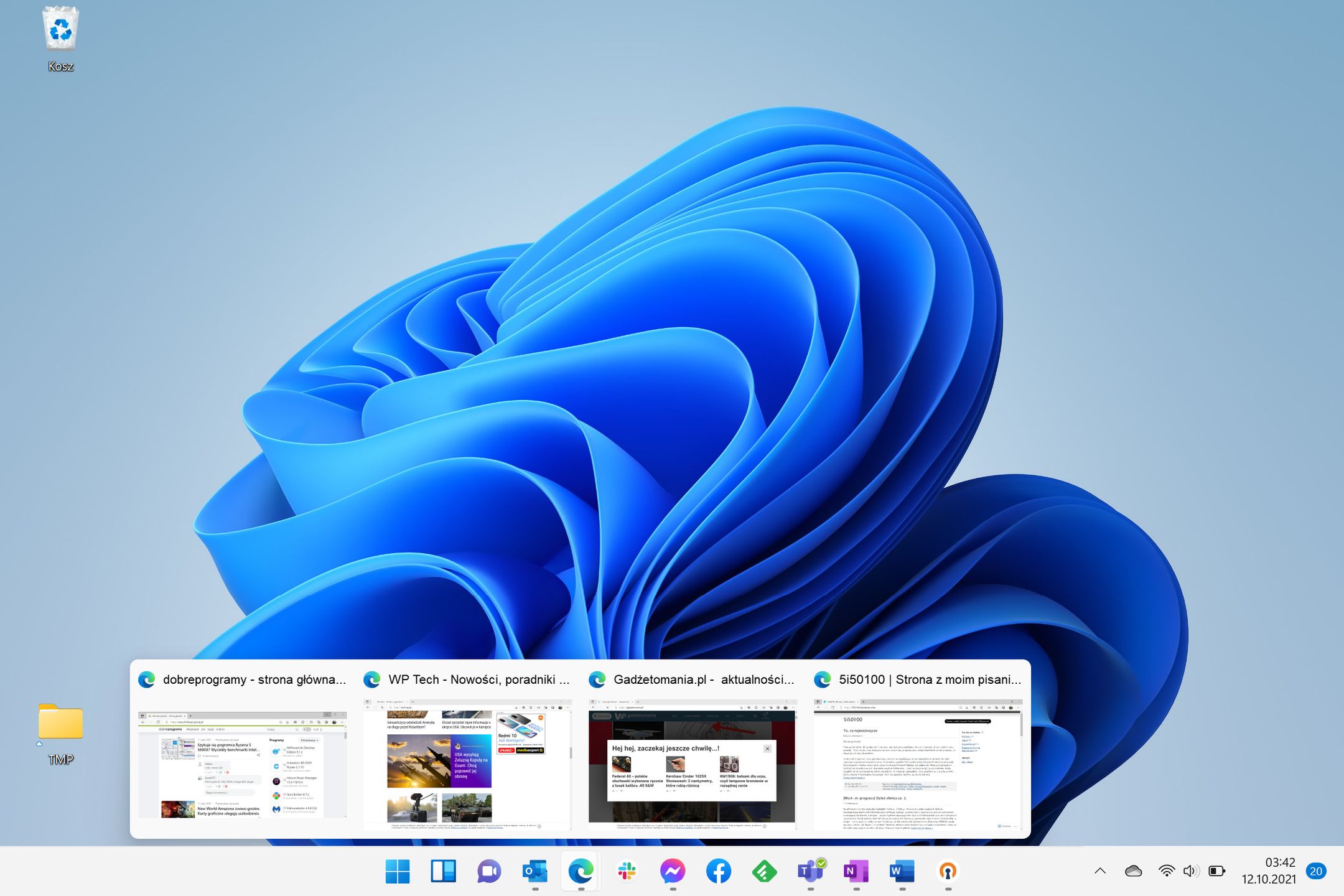Expand hidden system tray icons
Image resolution: width=1344 pixels, height=896 pixels.
point(1101,870)
